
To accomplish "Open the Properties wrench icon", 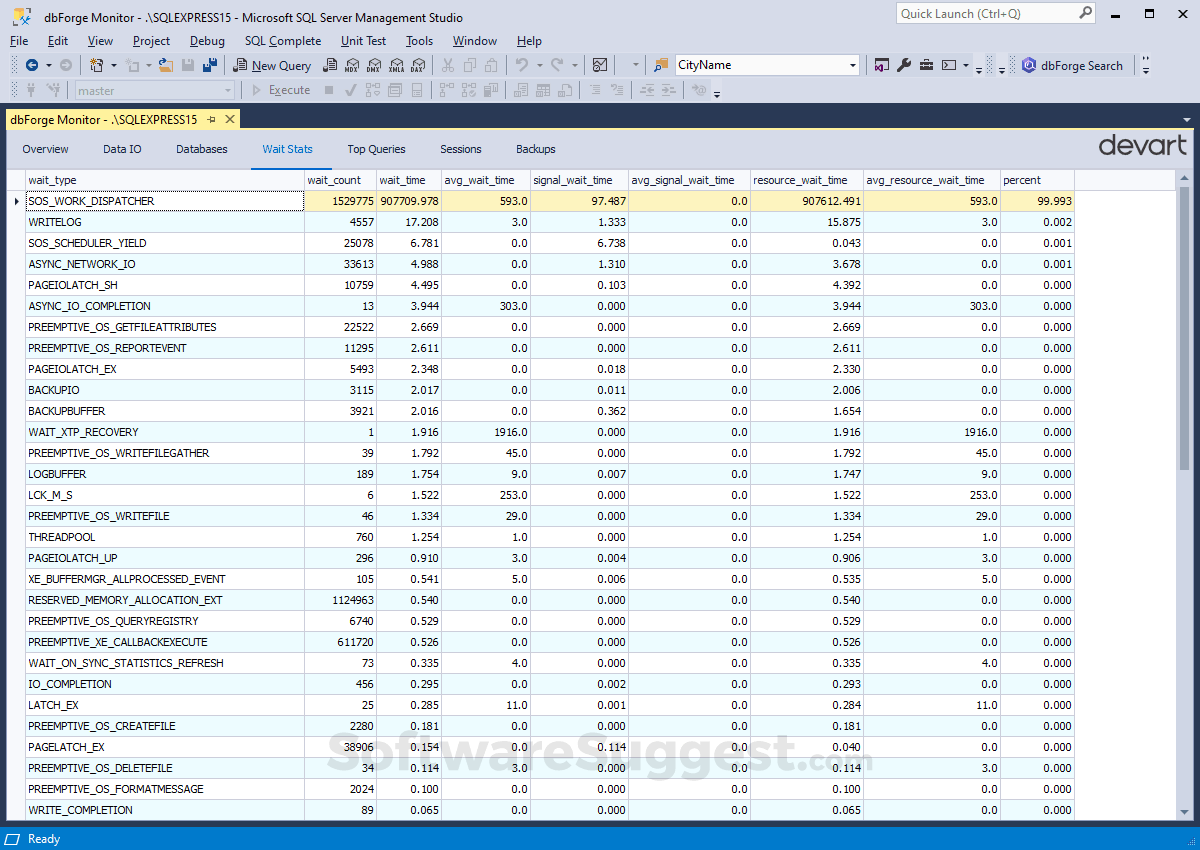I will coord(904,65).
